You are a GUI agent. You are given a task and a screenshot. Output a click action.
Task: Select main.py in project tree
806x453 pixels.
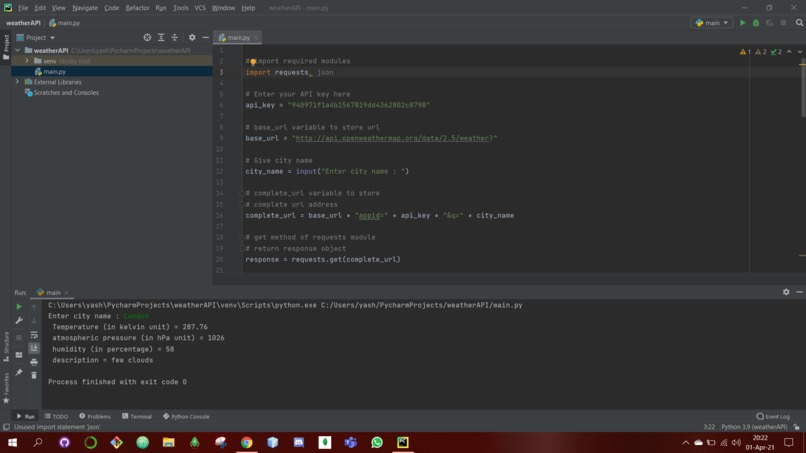point(54,72)
